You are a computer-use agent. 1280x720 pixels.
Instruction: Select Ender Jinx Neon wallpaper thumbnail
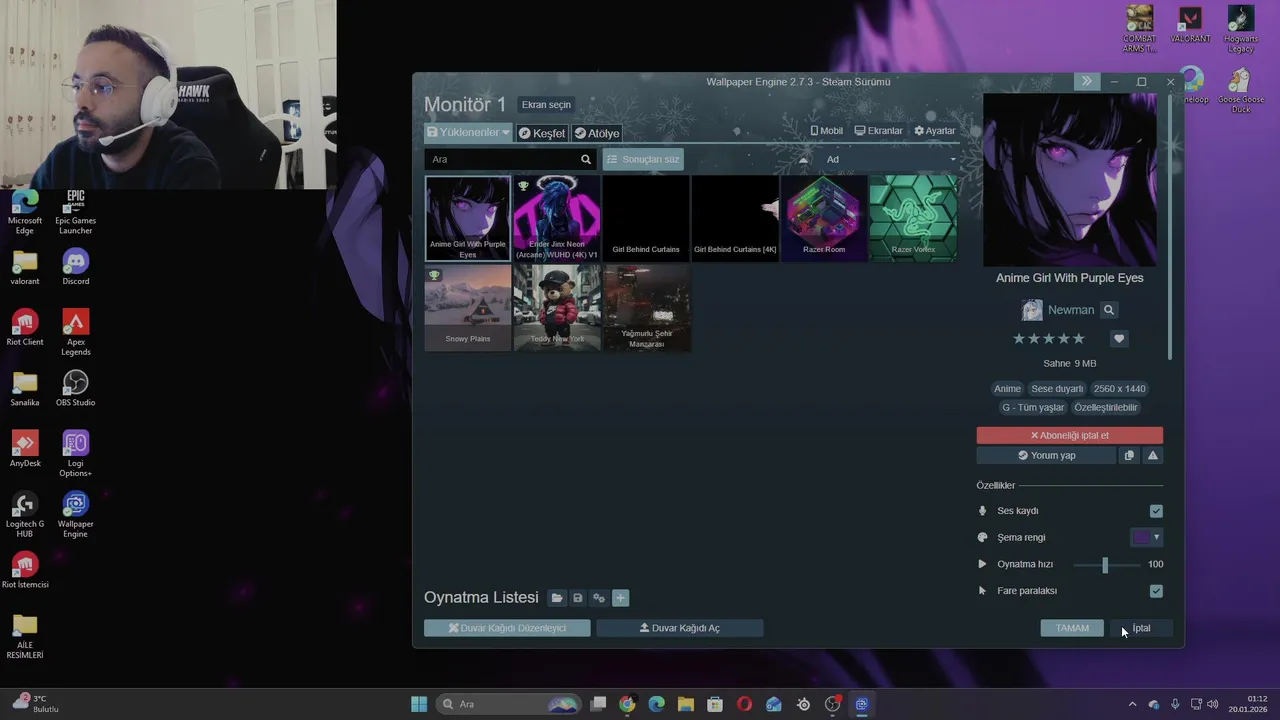tap(557, 219)
